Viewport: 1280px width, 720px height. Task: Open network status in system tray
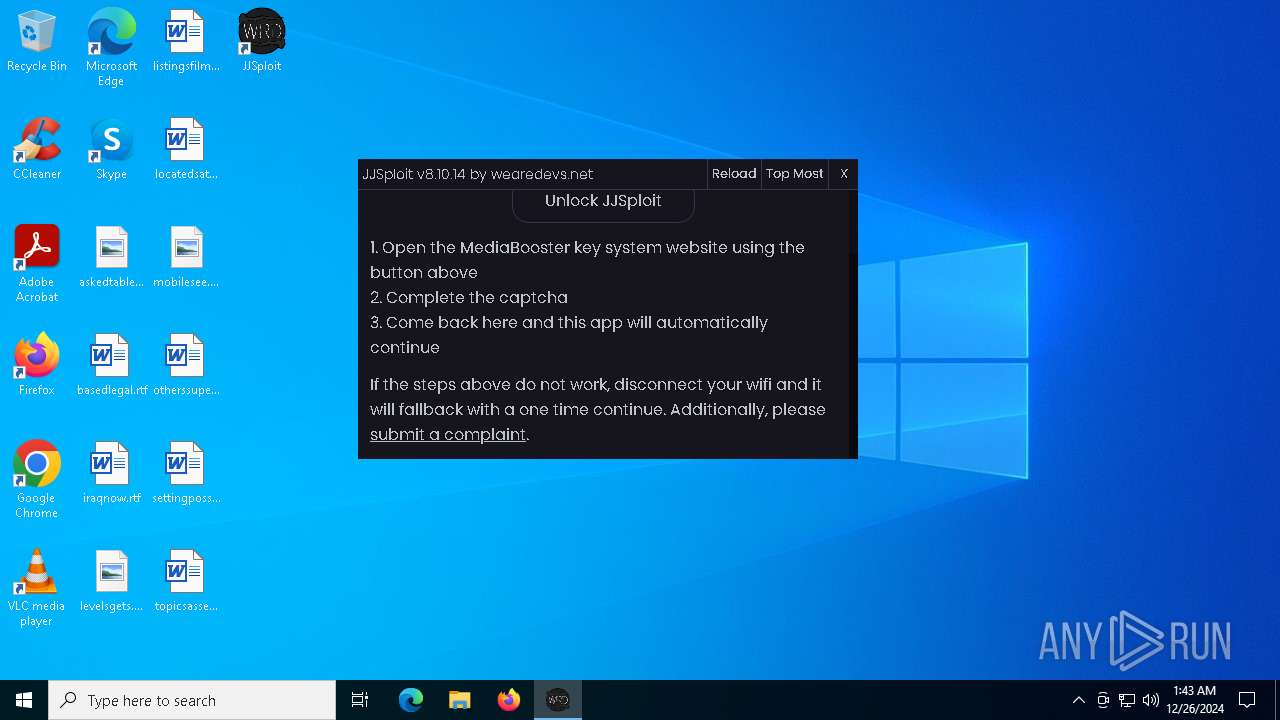point(1127,700)
